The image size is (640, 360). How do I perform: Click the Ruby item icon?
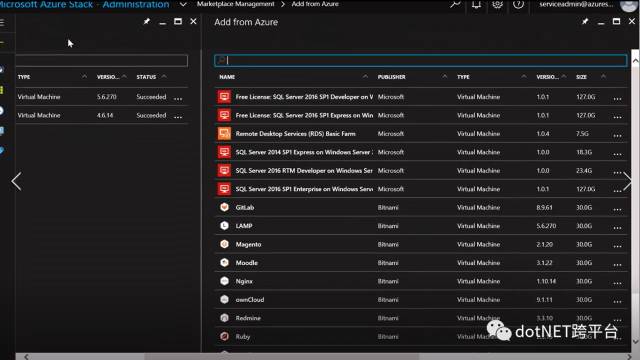[x=224, y=336]
